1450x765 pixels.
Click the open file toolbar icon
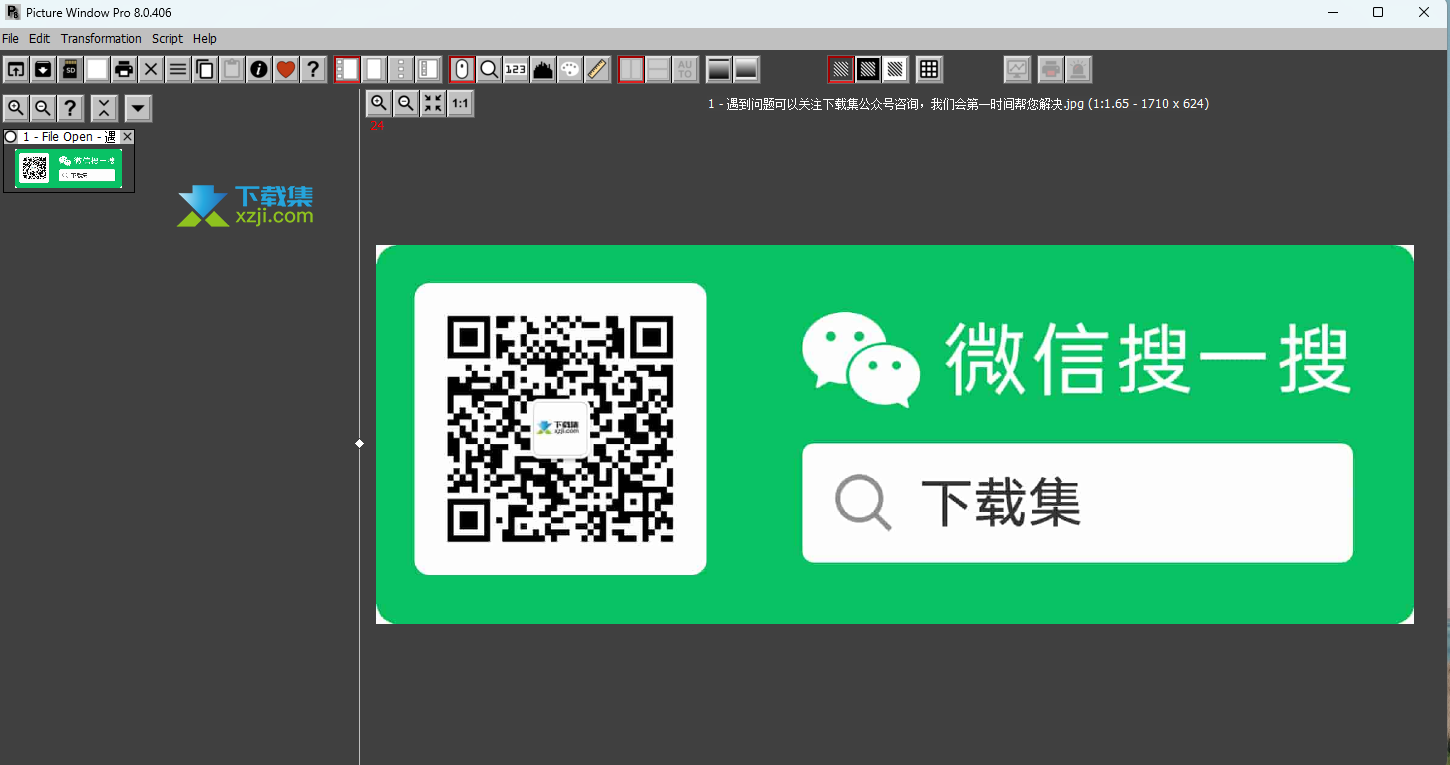[x=16, y=69]
